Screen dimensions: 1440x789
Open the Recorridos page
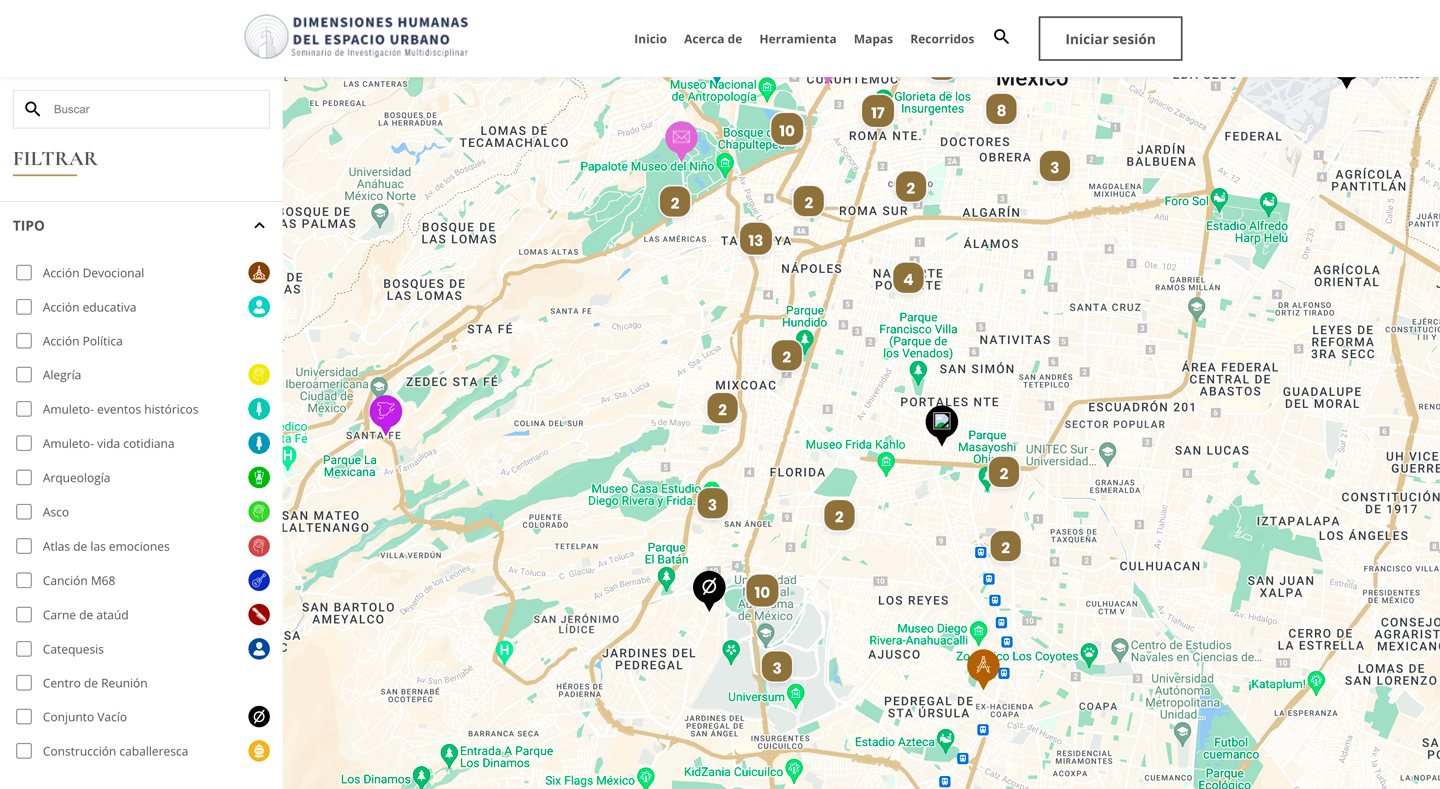click(941, 39)
